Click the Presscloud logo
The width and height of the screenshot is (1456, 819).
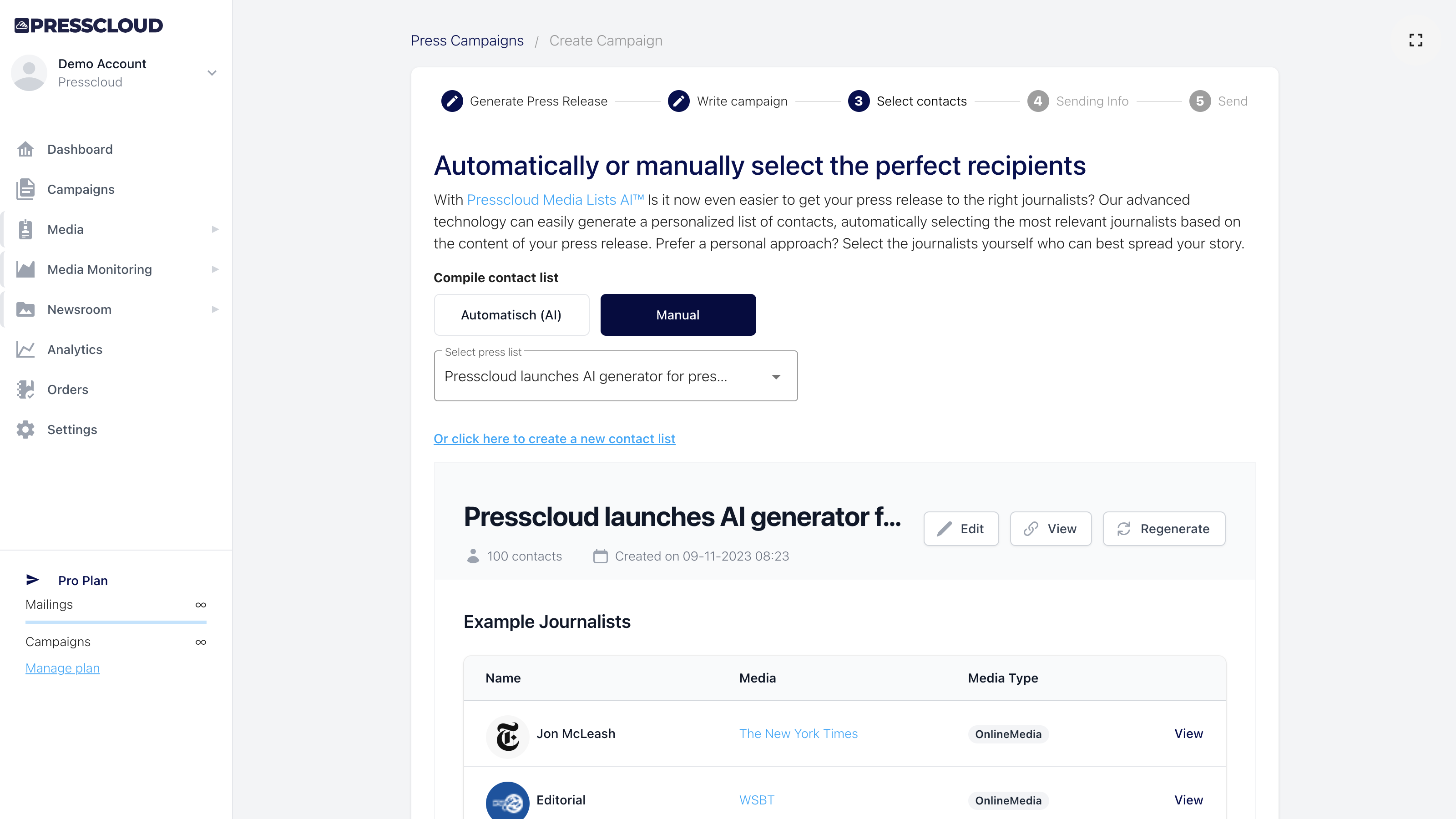pyautogui.click(x=88, y=25)
